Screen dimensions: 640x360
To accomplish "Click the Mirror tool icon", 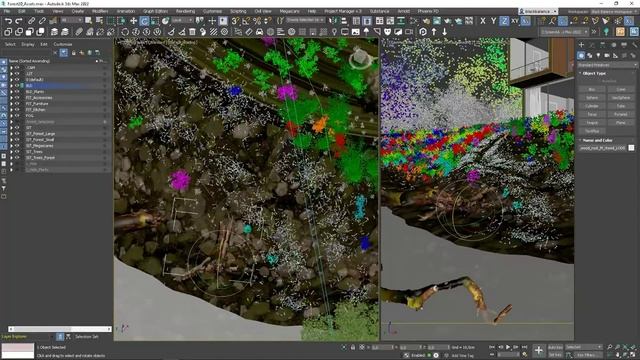I will [333, 20].
